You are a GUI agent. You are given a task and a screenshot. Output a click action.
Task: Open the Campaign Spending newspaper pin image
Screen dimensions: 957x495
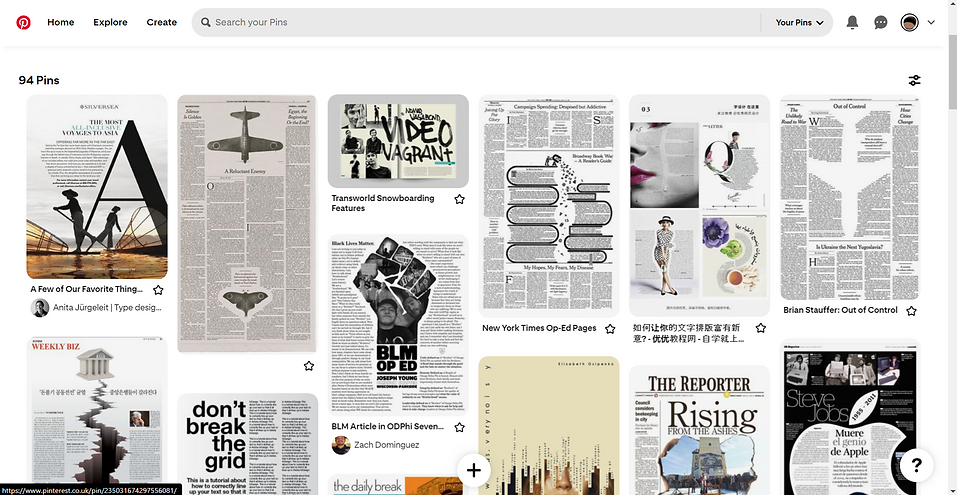click(x=549, y=206)
